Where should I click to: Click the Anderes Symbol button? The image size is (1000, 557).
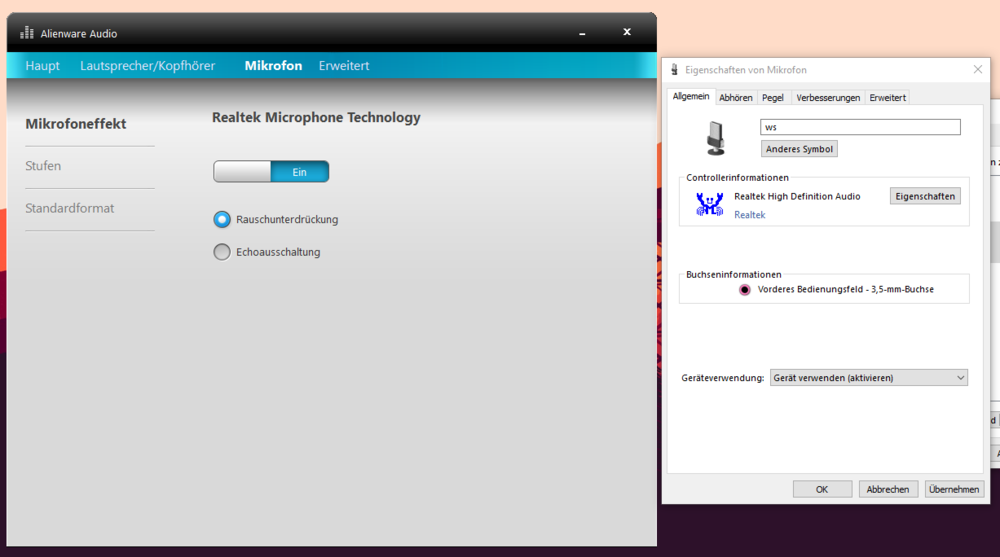(x=799, y=149)
